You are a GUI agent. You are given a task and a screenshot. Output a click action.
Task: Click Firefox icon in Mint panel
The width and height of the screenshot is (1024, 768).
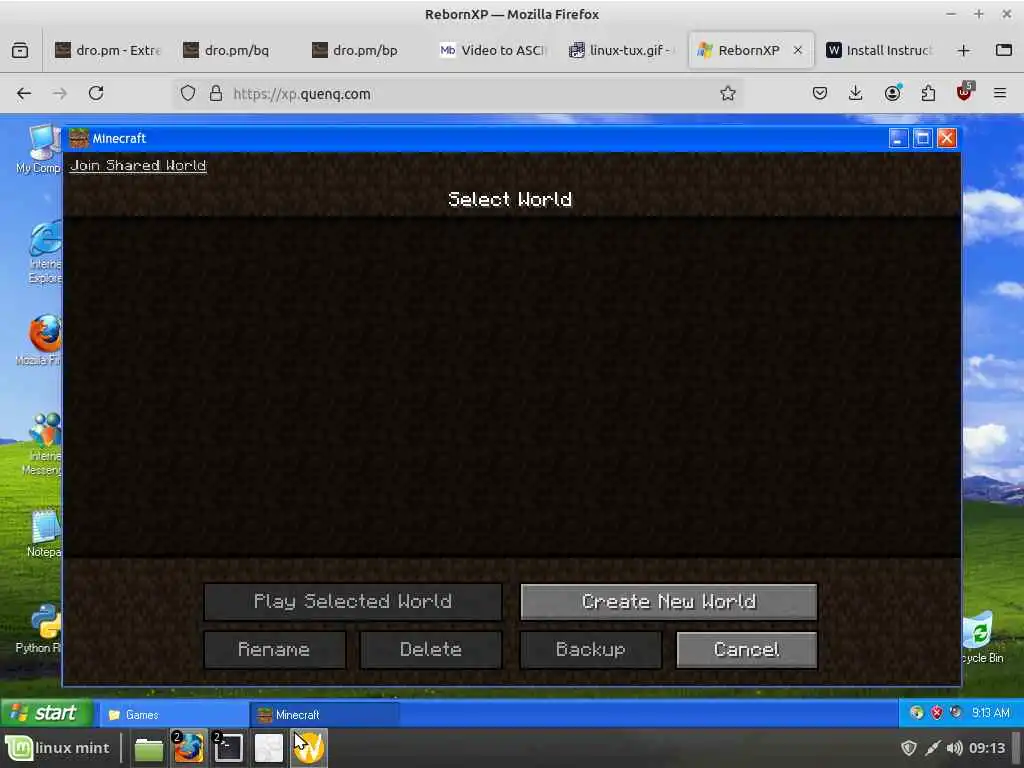pos(189,748)
